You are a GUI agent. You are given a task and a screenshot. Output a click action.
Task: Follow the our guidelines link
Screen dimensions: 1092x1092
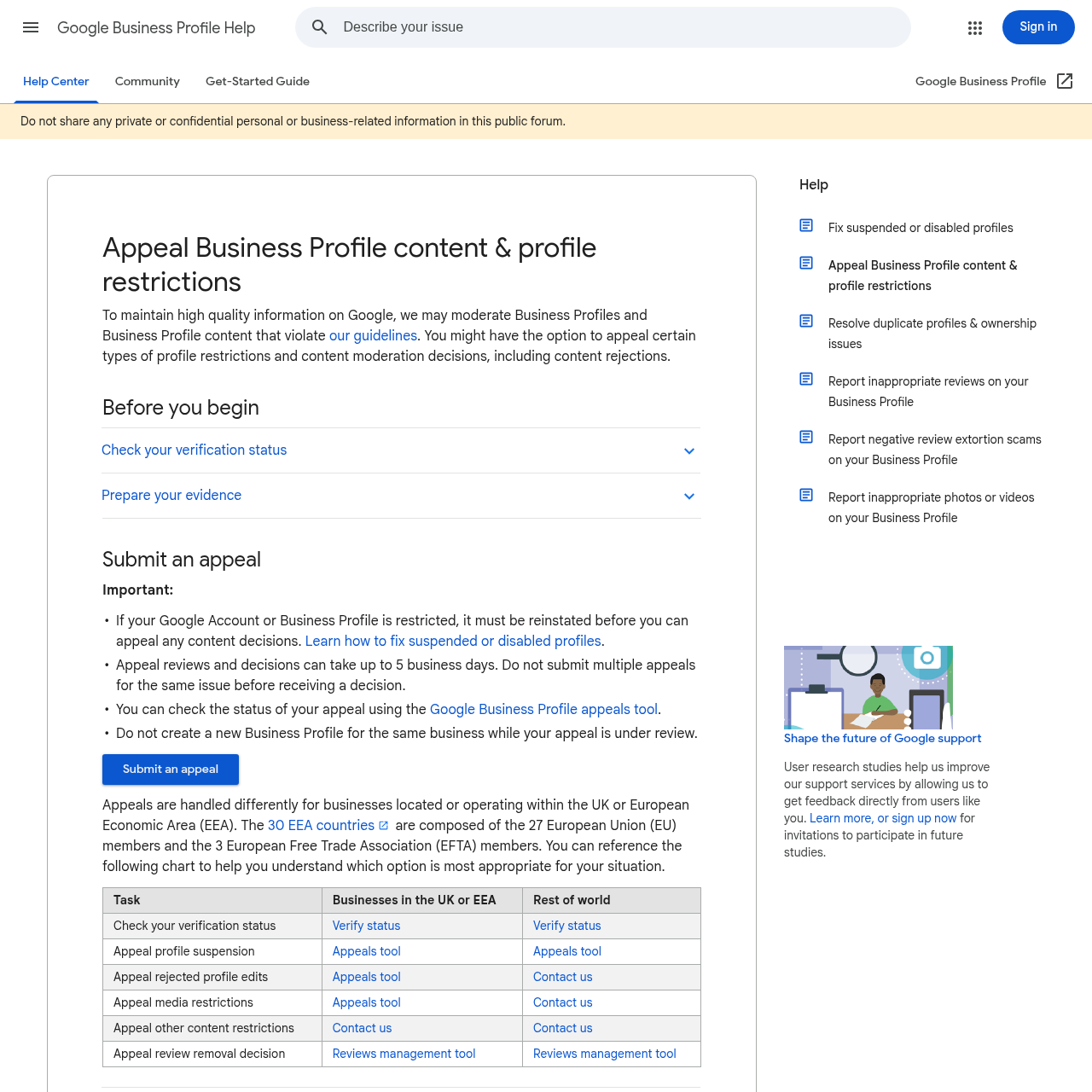(373, 335)
